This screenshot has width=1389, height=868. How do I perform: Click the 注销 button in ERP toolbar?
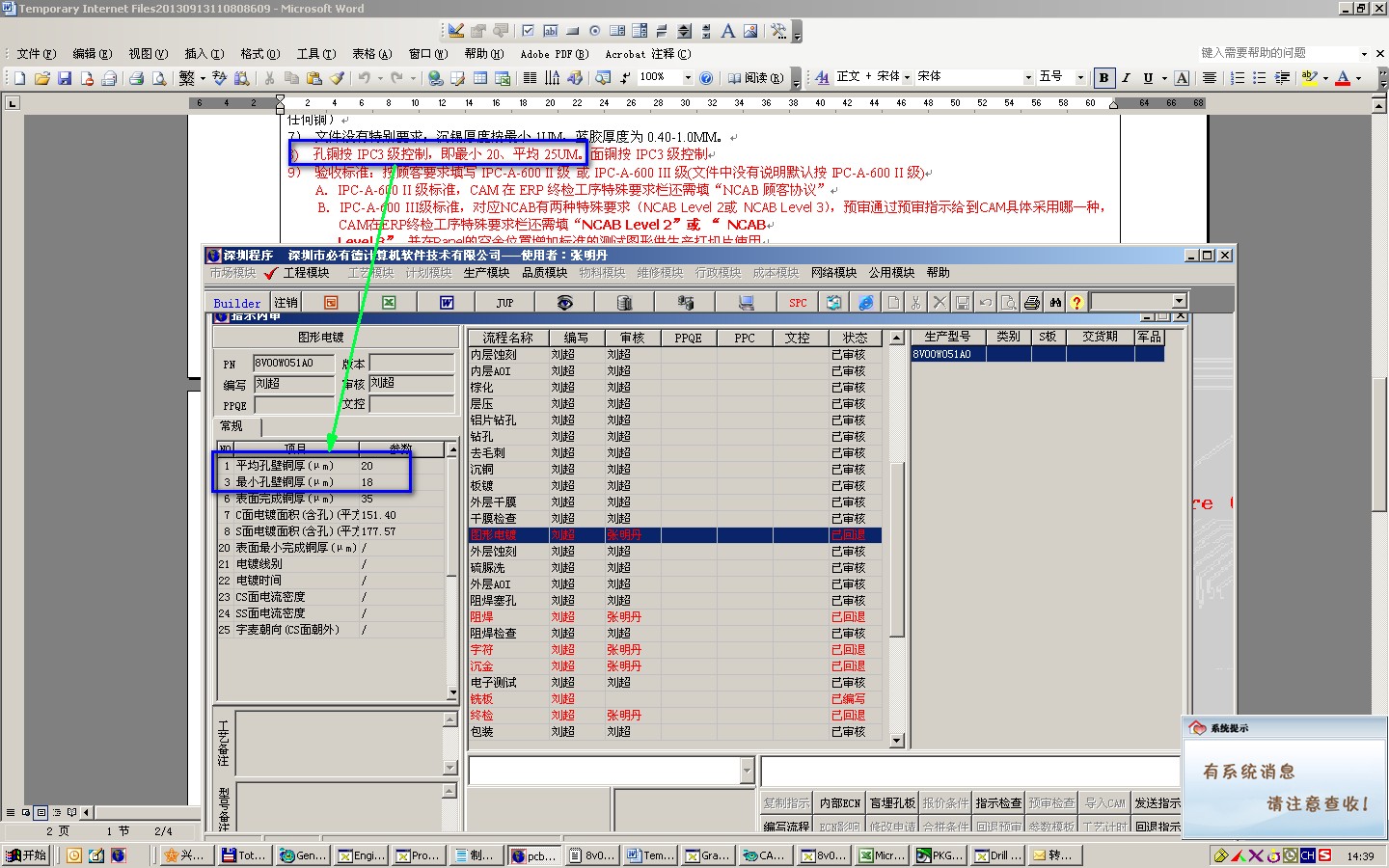[x=286, y=303]
